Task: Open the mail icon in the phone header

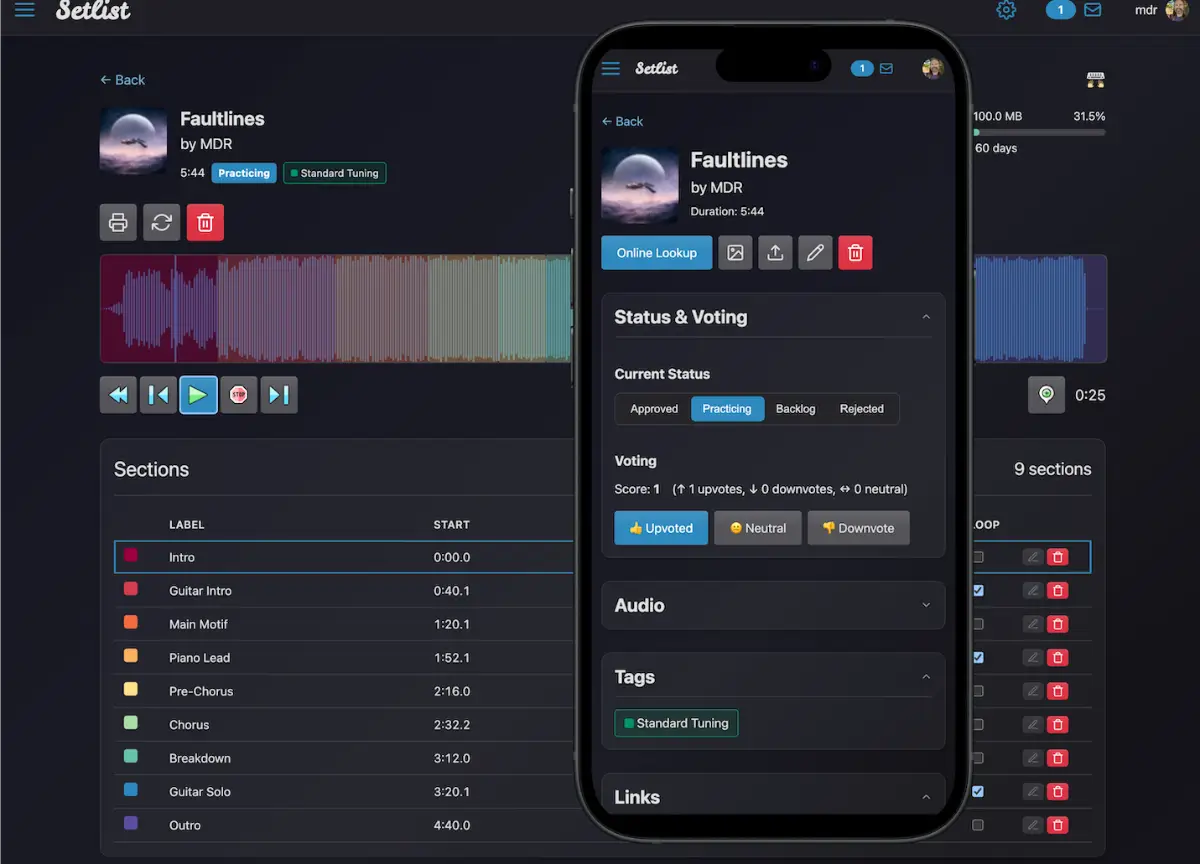Action: [886, 68]
